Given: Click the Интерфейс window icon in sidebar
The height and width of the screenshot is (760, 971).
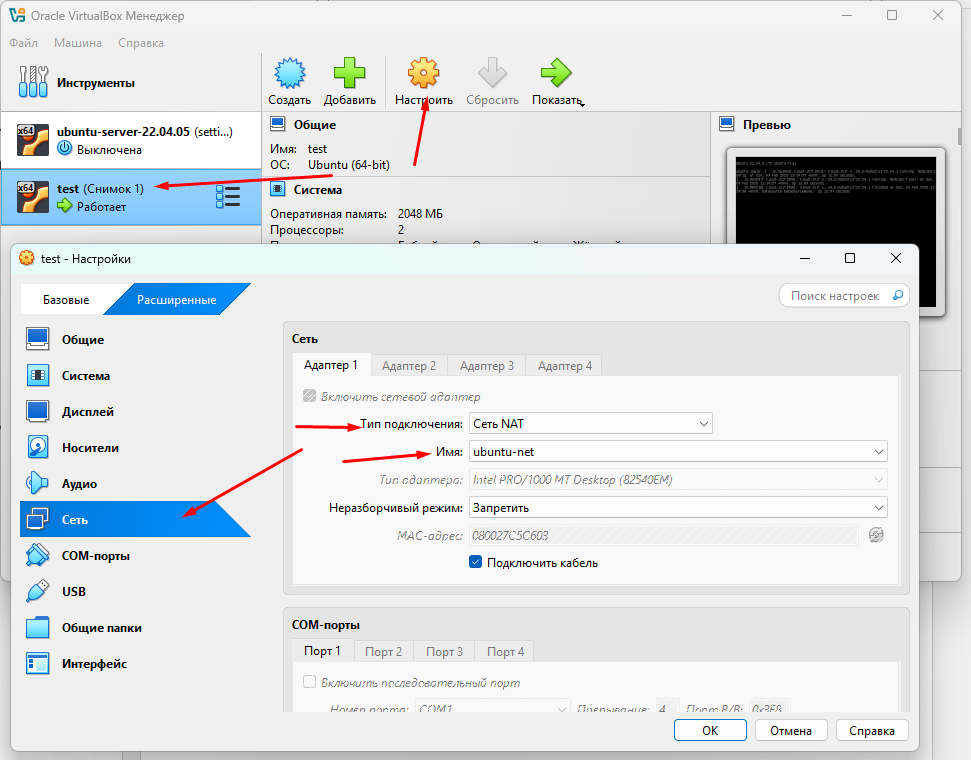Looking at the screenshot, I should click(x=38, y=663).
